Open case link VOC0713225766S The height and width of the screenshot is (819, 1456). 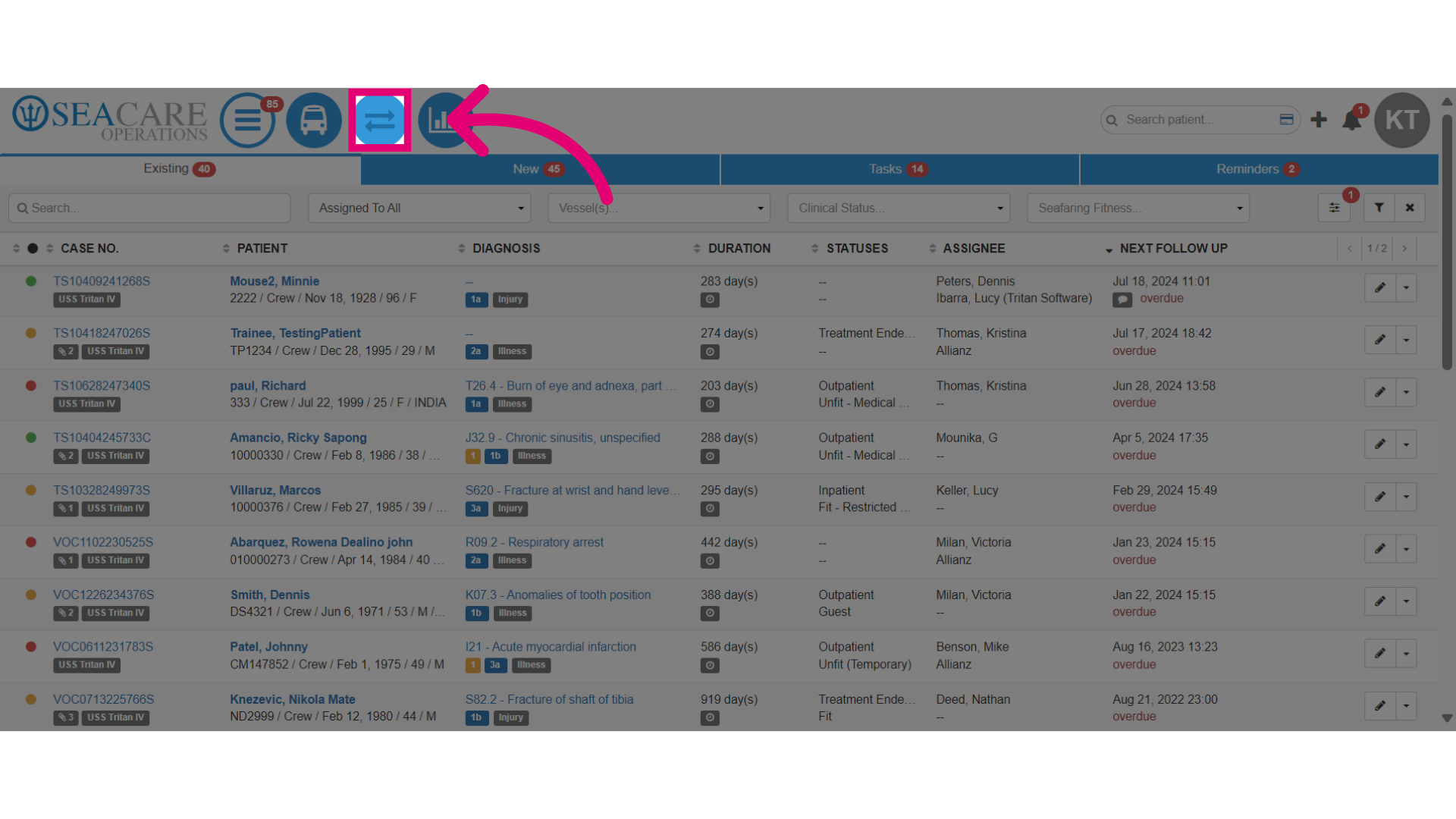103,699
